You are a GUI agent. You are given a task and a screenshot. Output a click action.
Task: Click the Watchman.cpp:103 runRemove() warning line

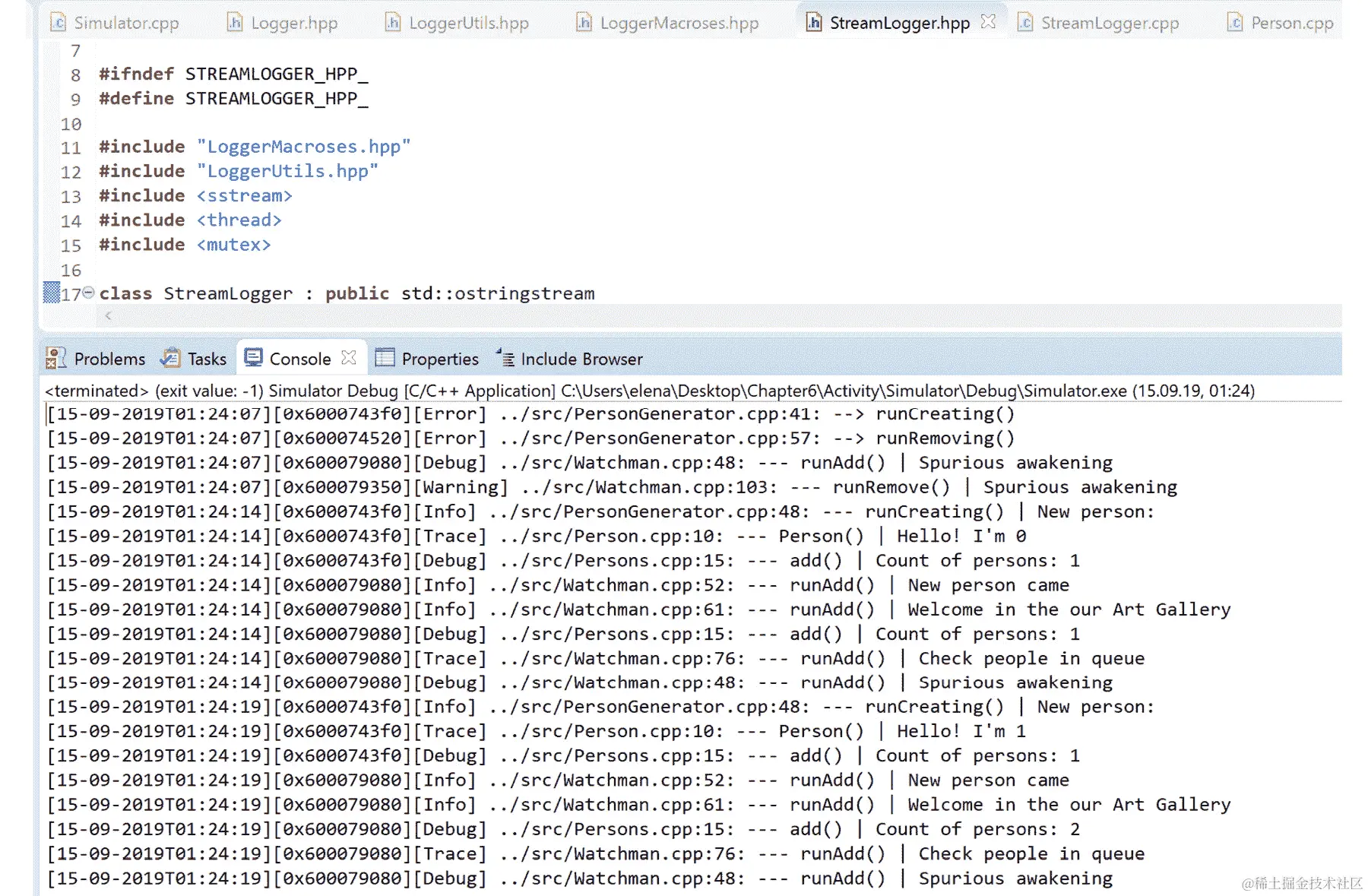pyautogui.click(x=612, y=487)
